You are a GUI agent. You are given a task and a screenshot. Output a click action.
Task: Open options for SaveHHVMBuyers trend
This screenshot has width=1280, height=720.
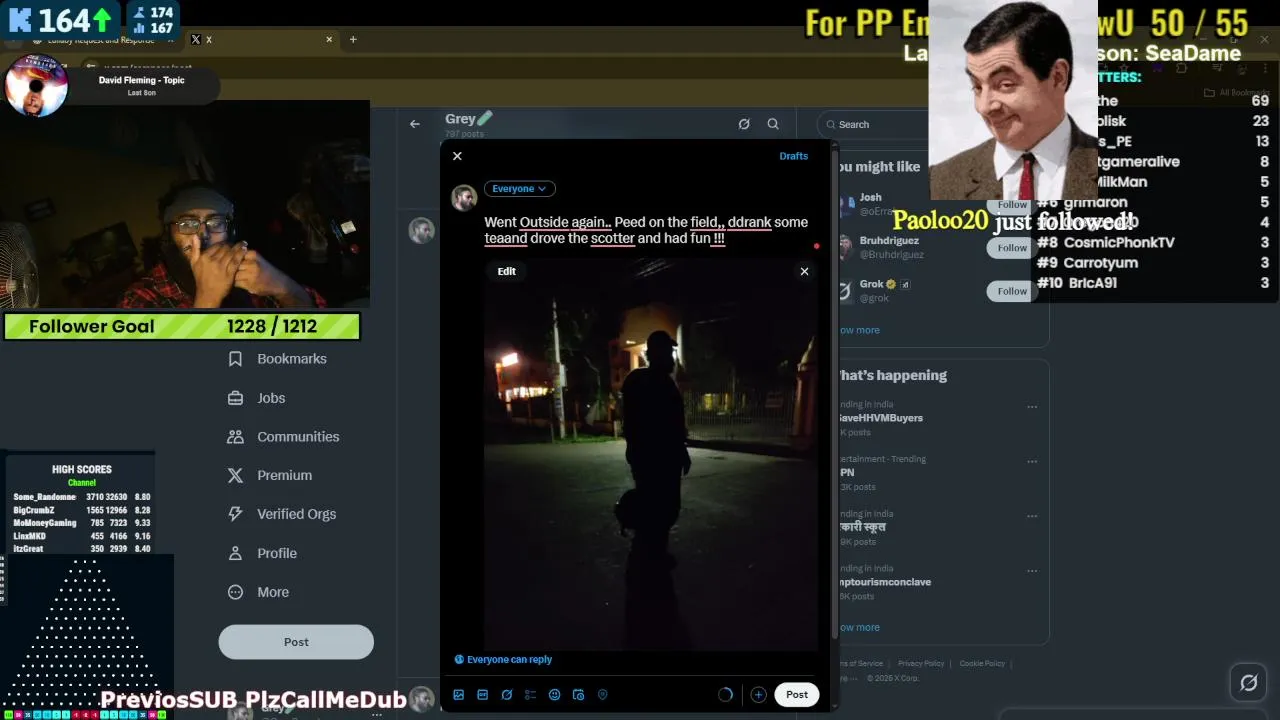click(x=1032, y=407)
